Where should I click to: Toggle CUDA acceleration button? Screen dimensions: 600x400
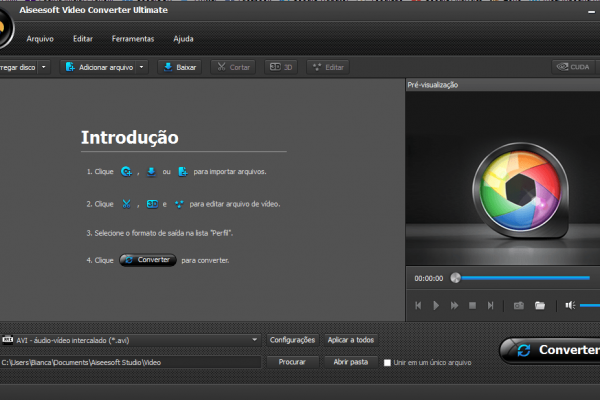(x=573, y=67)
